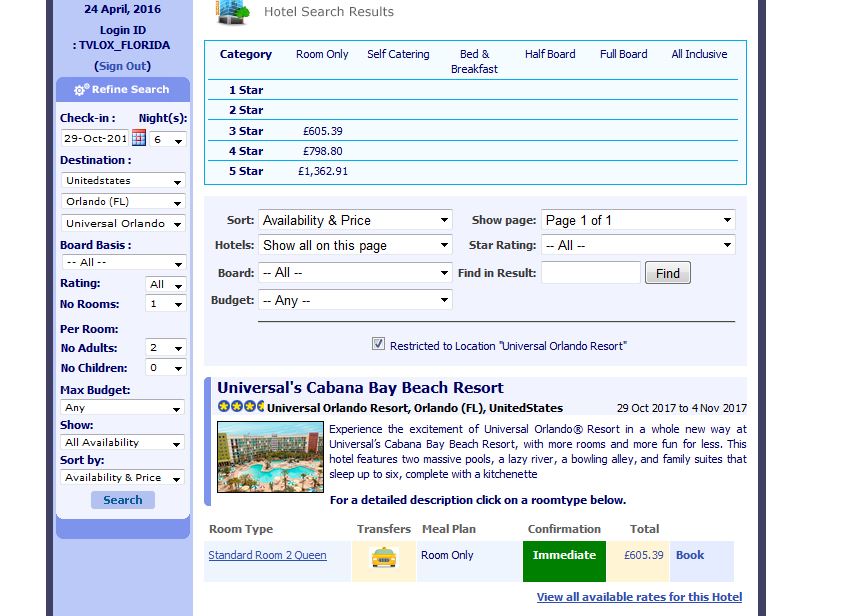Click the Self Catering column header

coord(398,54)
